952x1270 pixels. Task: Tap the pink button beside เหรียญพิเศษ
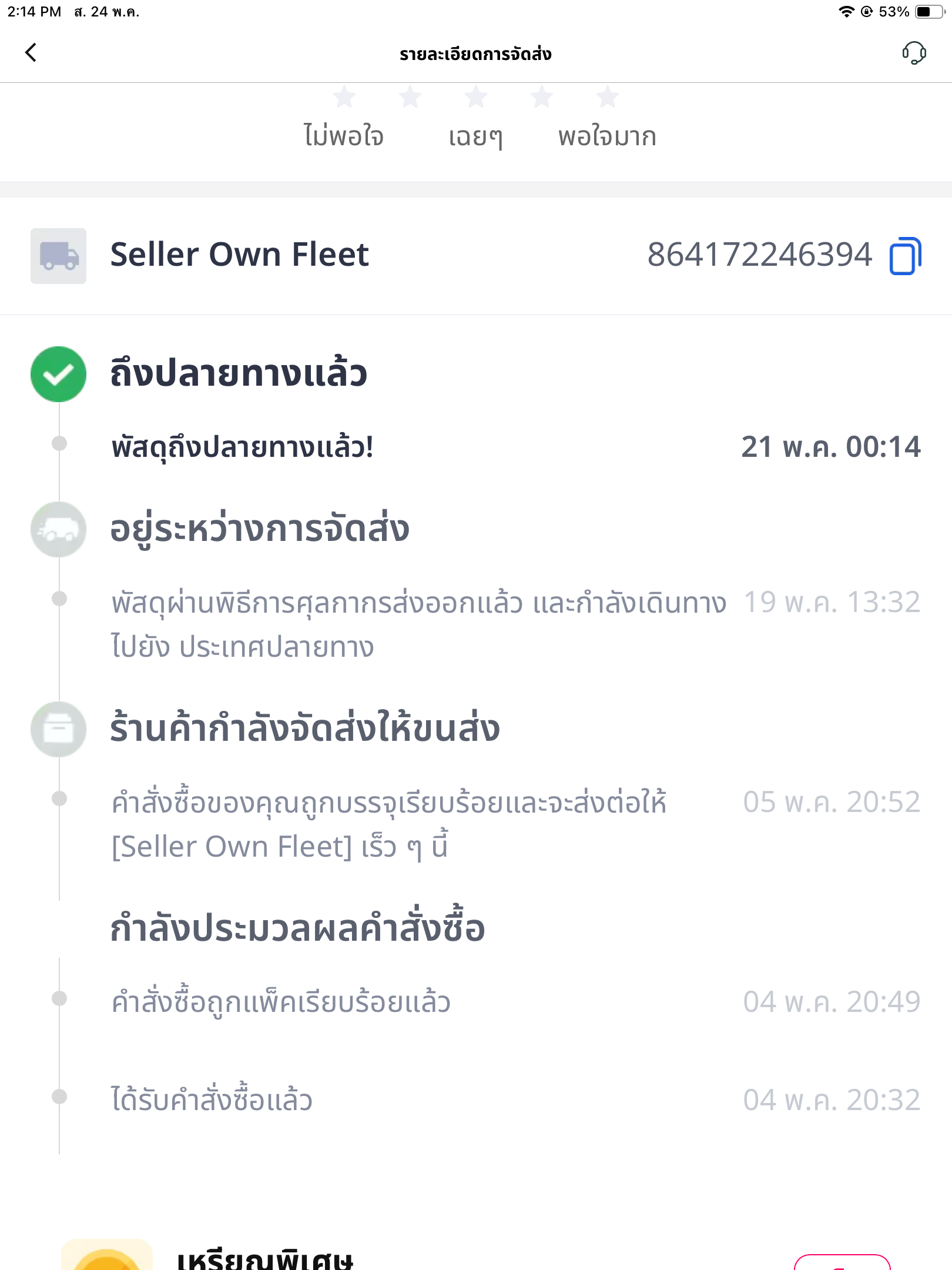pos(842,1262)
